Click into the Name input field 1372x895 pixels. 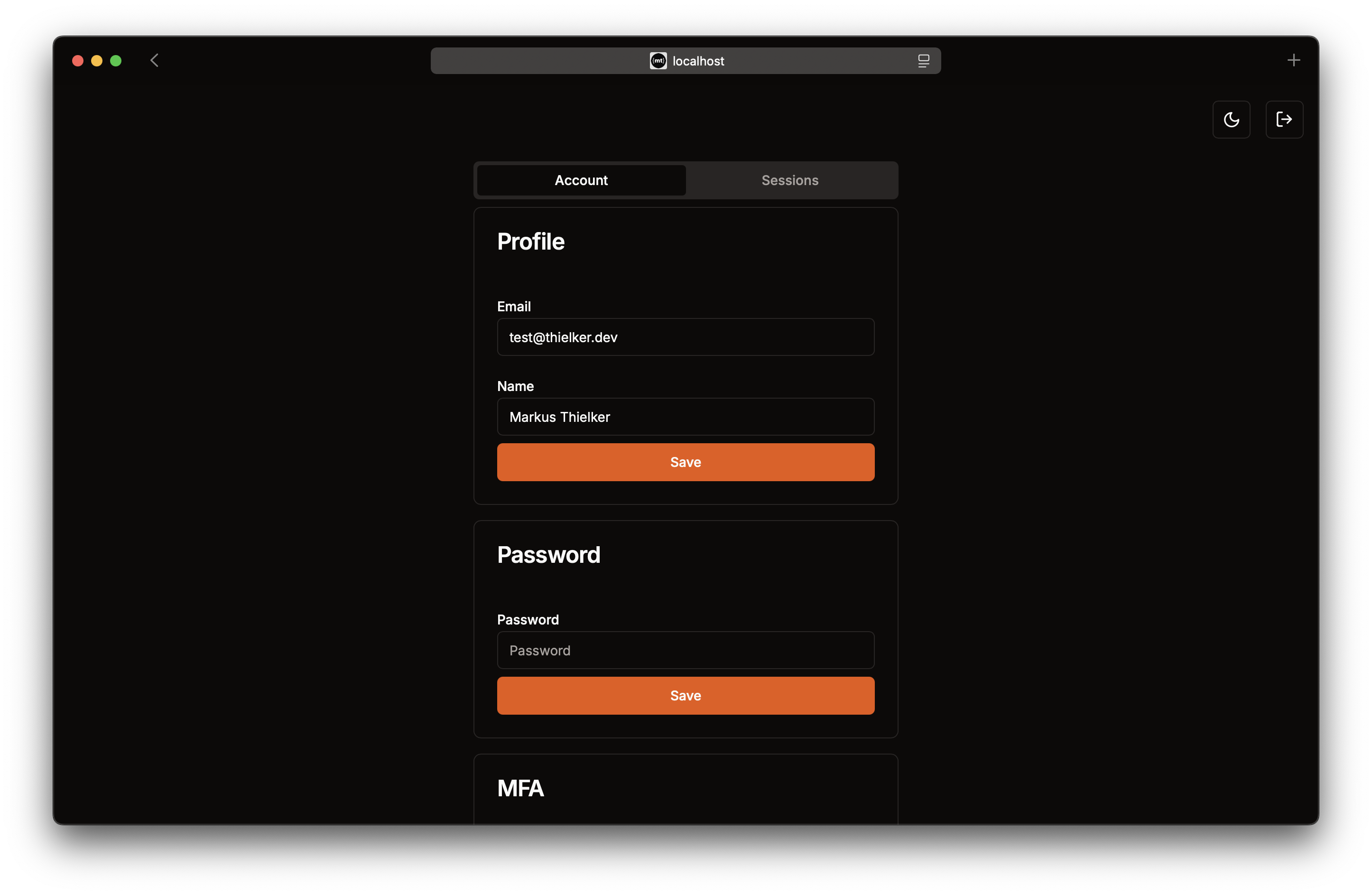686,416
